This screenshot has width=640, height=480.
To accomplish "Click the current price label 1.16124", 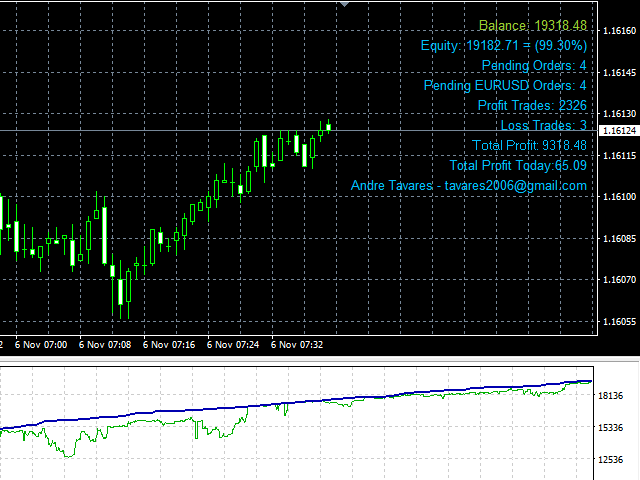I will (619, 131).
